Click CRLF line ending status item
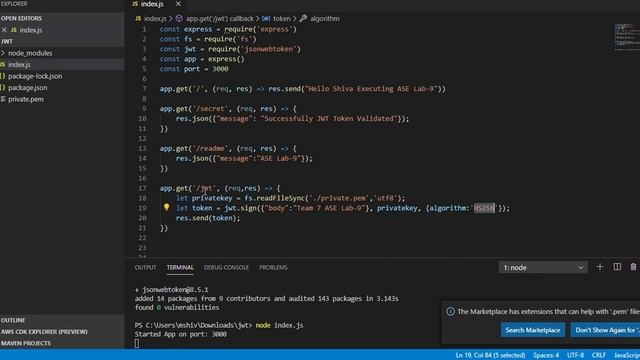Screen dimensions: 640x360 point(599,355)
